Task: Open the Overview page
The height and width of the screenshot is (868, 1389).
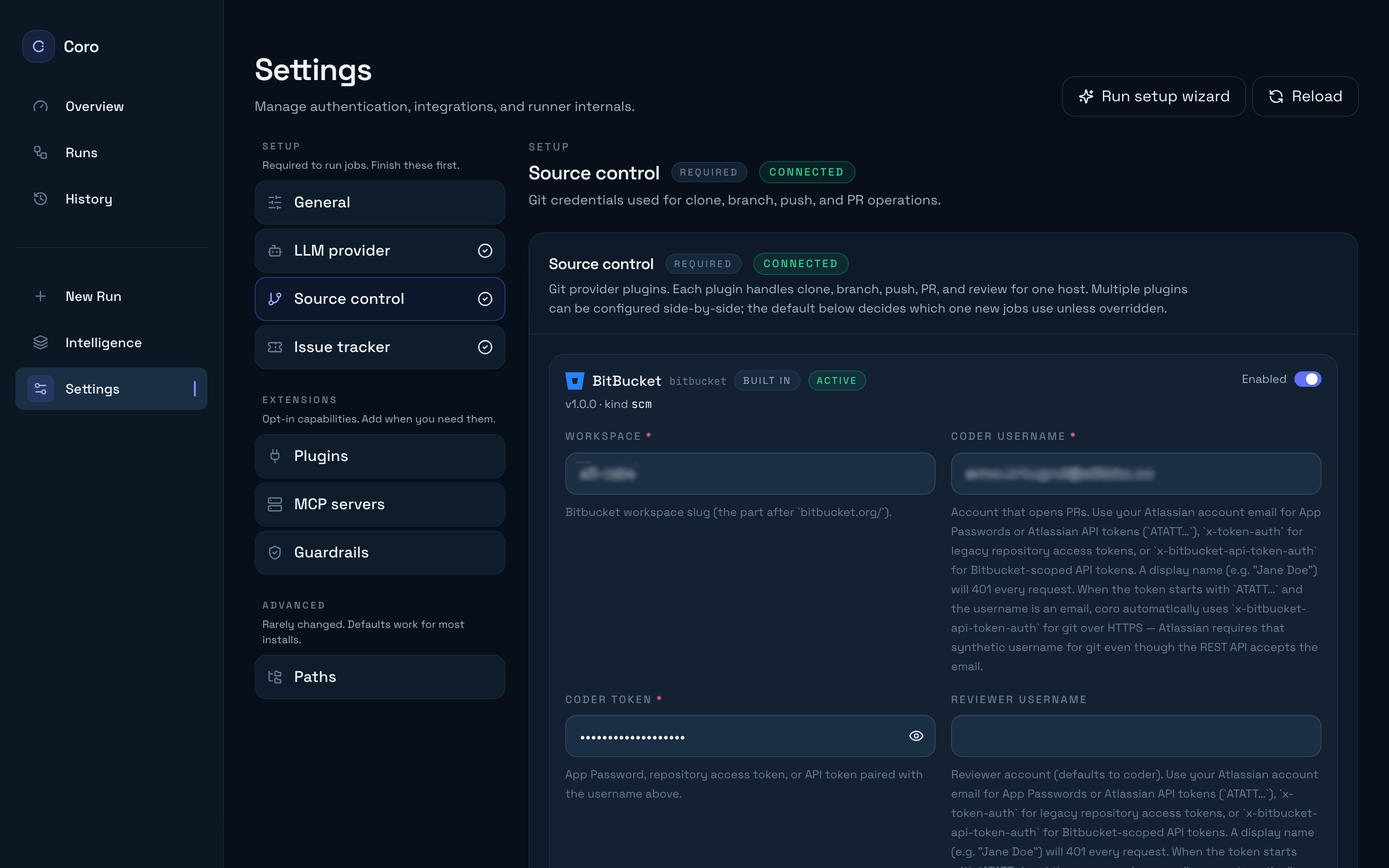Action: point(111,106)
